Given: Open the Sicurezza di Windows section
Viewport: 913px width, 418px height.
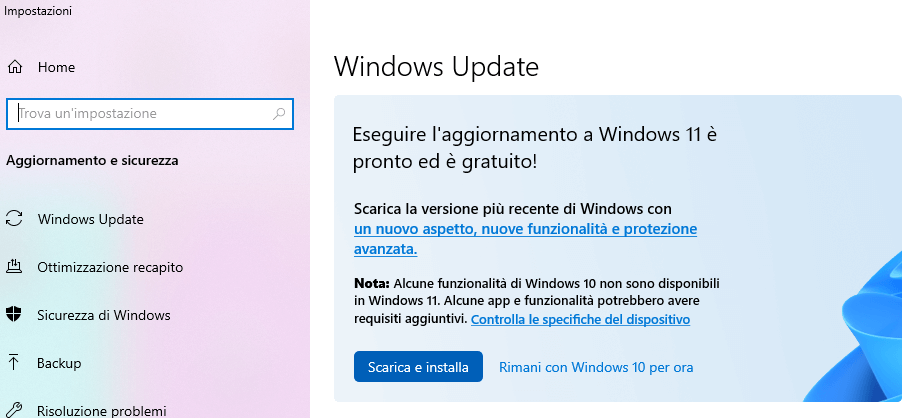Looking at the screenshot, I should [x=104, y=315].
